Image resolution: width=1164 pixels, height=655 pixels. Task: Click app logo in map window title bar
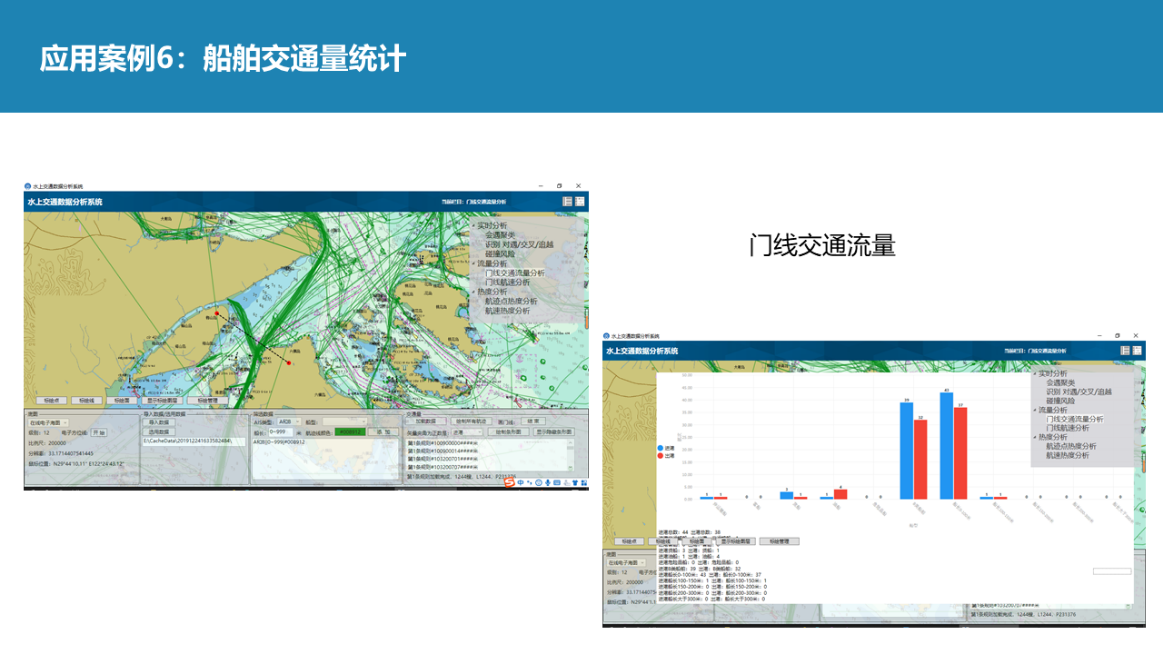[x=29, y=186]
